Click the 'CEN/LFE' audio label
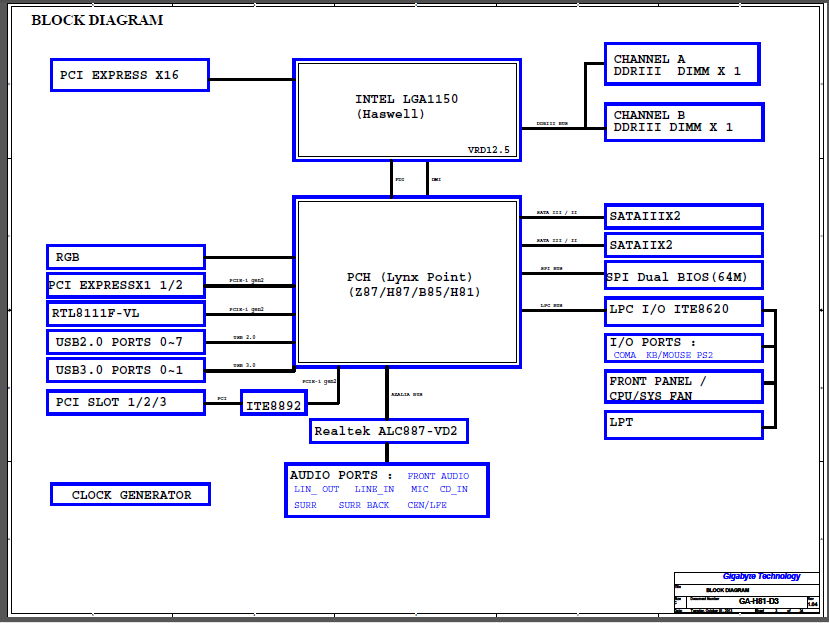The image size is (829, 623). click(427, 505)
